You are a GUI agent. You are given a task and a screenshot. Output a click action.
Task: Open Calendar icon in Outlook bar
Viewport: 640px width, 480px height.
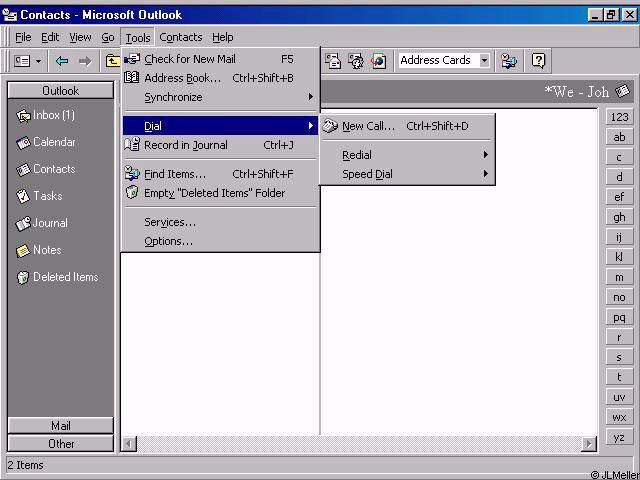point(23,143)
